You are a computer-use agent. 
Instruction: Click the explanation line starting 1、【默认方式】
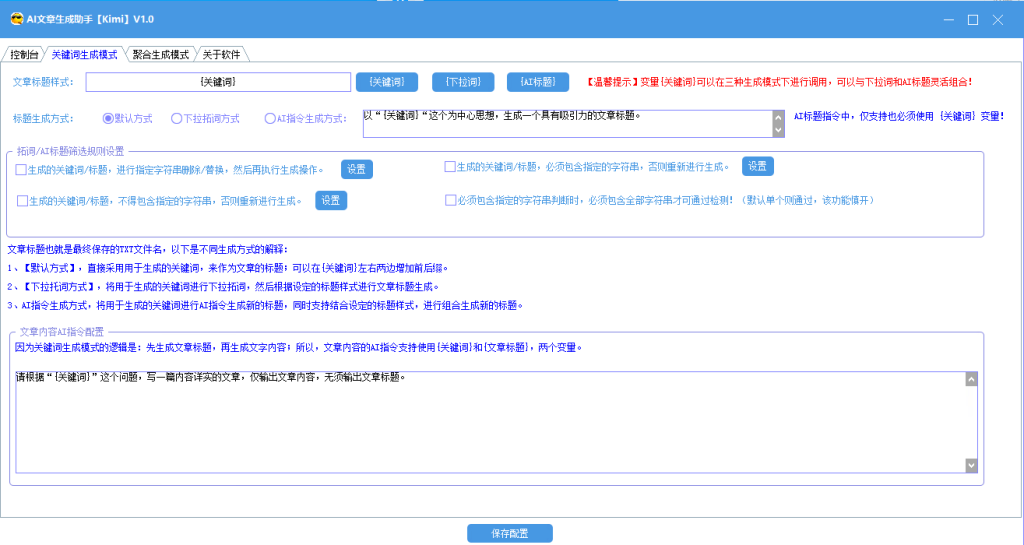(228, 268)
